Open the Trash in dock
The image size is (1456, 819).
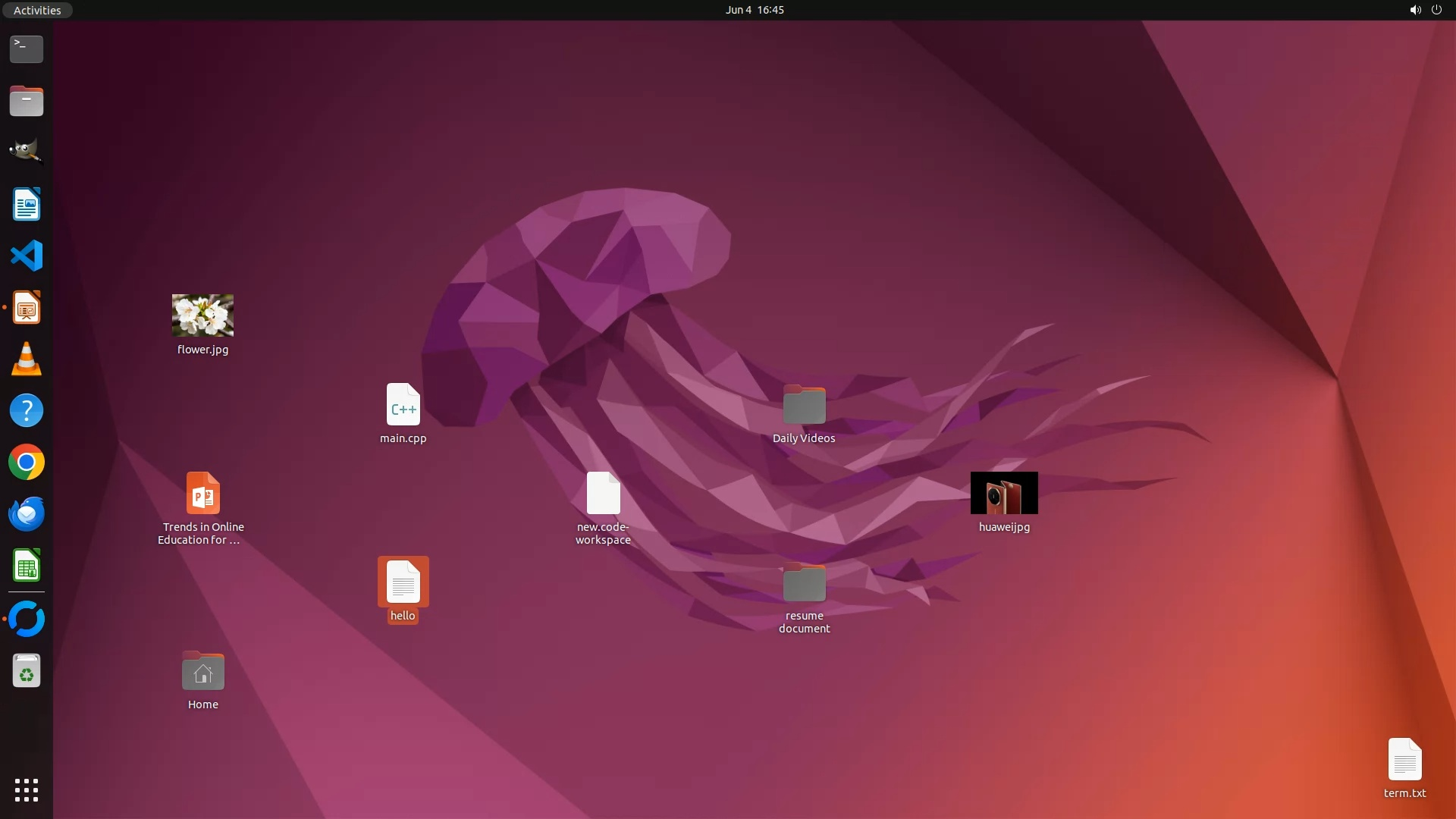pyautogui.click(x=27, y=671)
